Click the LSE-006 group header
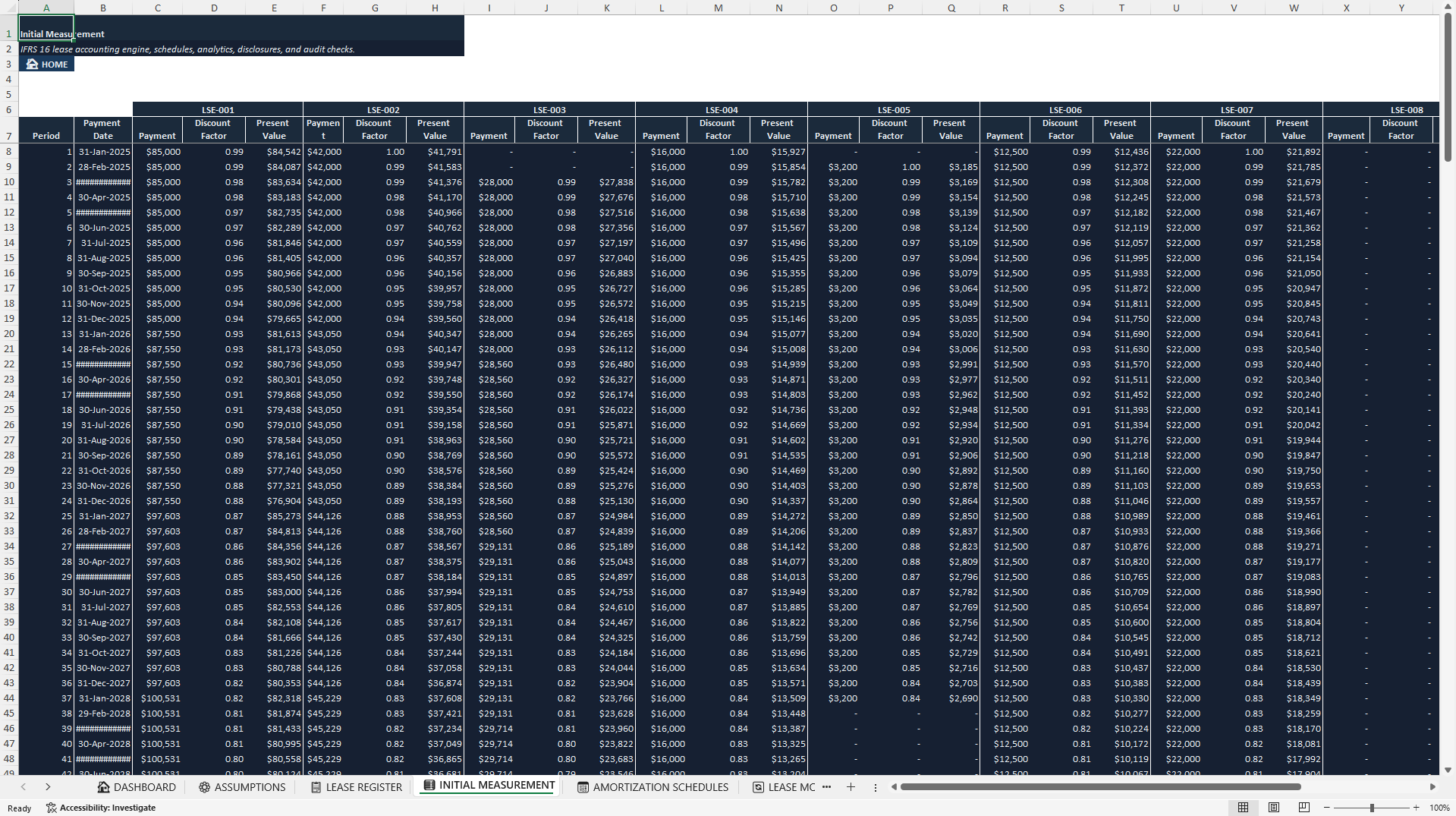1456x816 pixels. coord(1065,110)
